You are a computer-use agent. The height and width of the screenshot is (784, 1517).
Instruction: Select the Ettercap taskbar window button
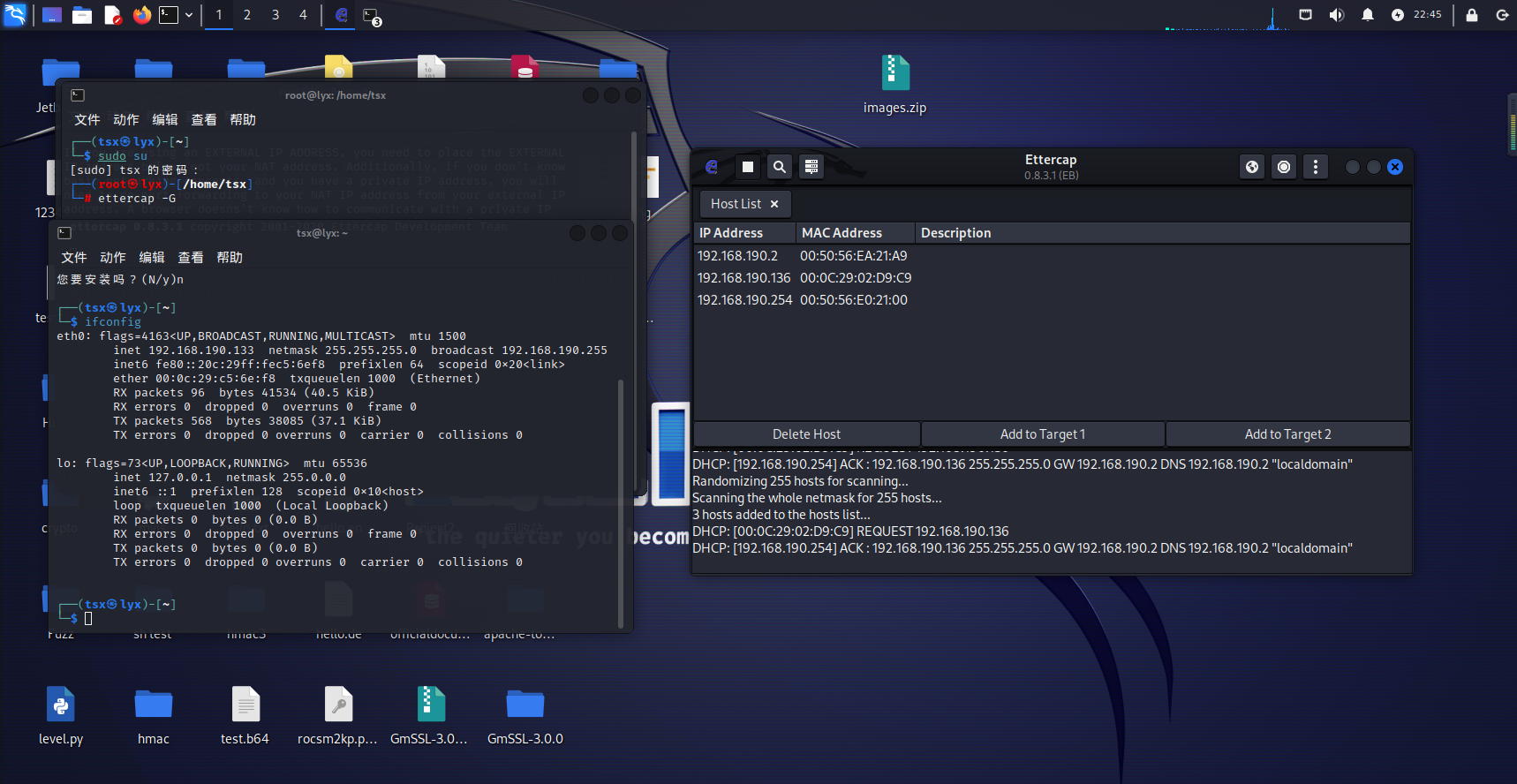point(342,15)
